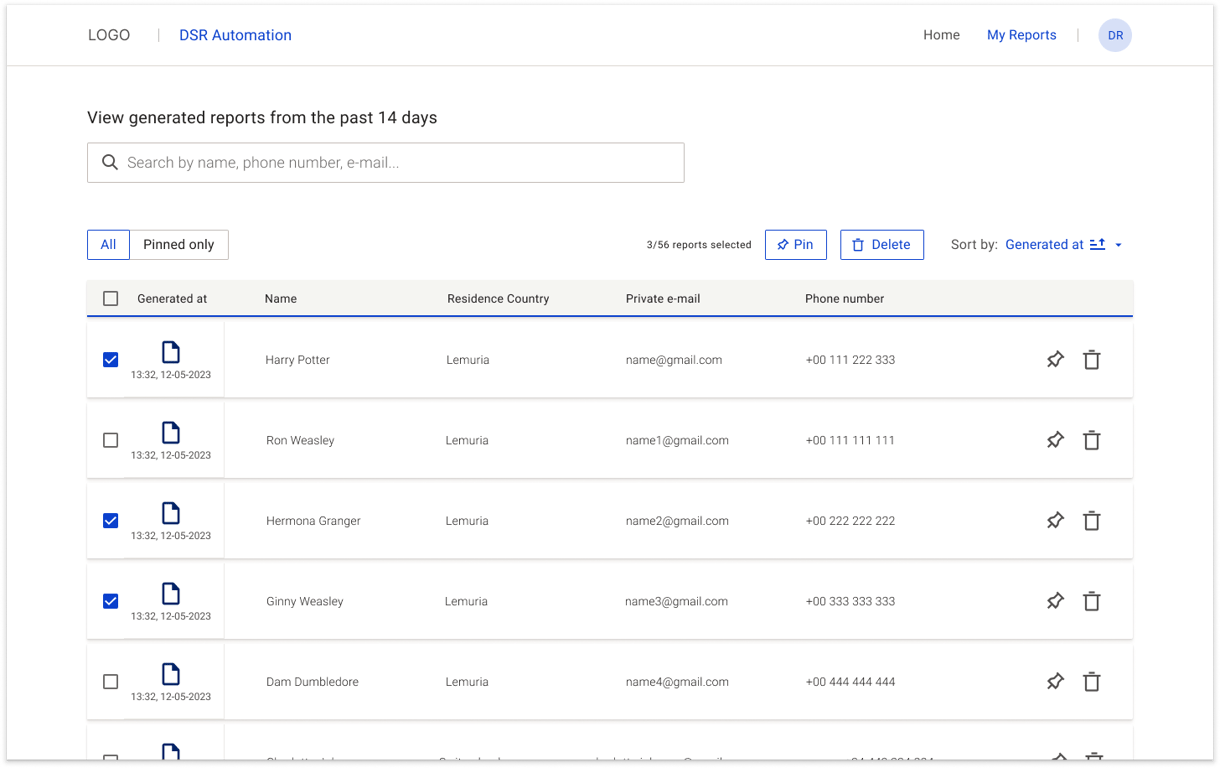The image size is (1220, 768).
Task: Click the Delete button for selected reports
Action: tap(881, 245)
